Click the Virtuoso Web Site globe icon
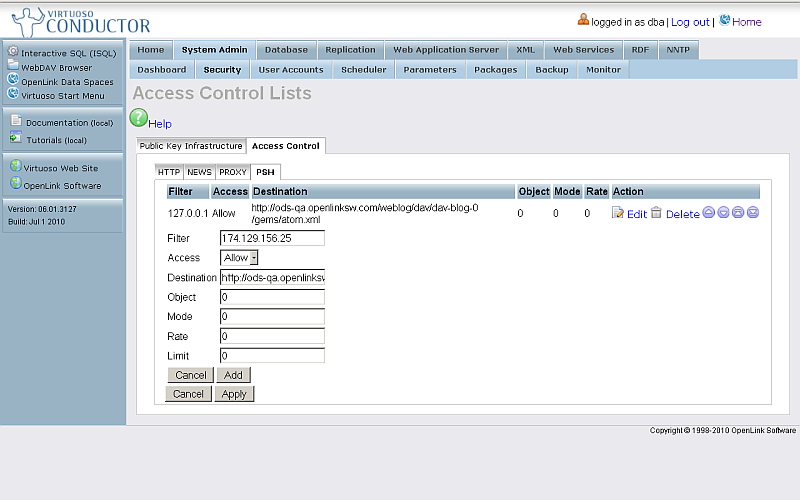 click(x=16, y=166)
